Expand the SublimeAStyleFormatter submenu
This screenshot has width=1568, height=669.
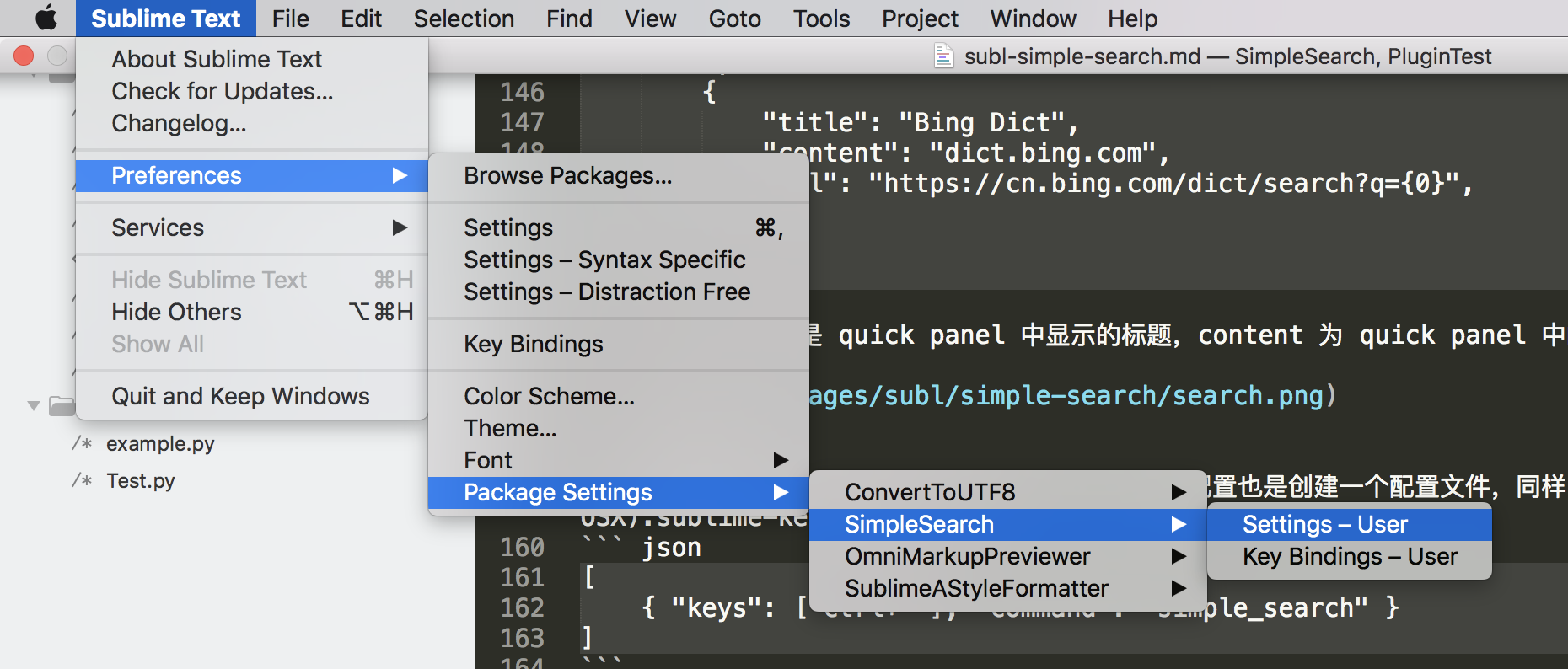[1008, 588]
